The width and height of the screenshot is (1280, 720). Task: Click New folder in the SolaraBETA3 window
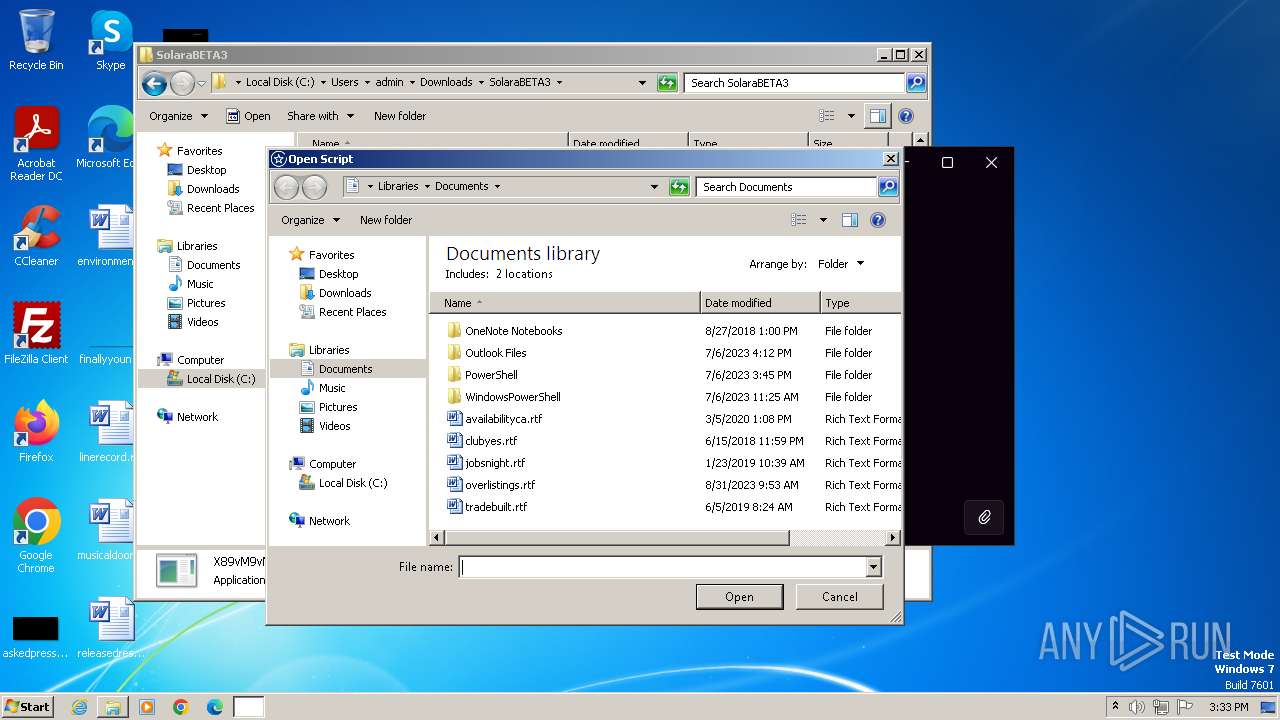pos(400,116)
